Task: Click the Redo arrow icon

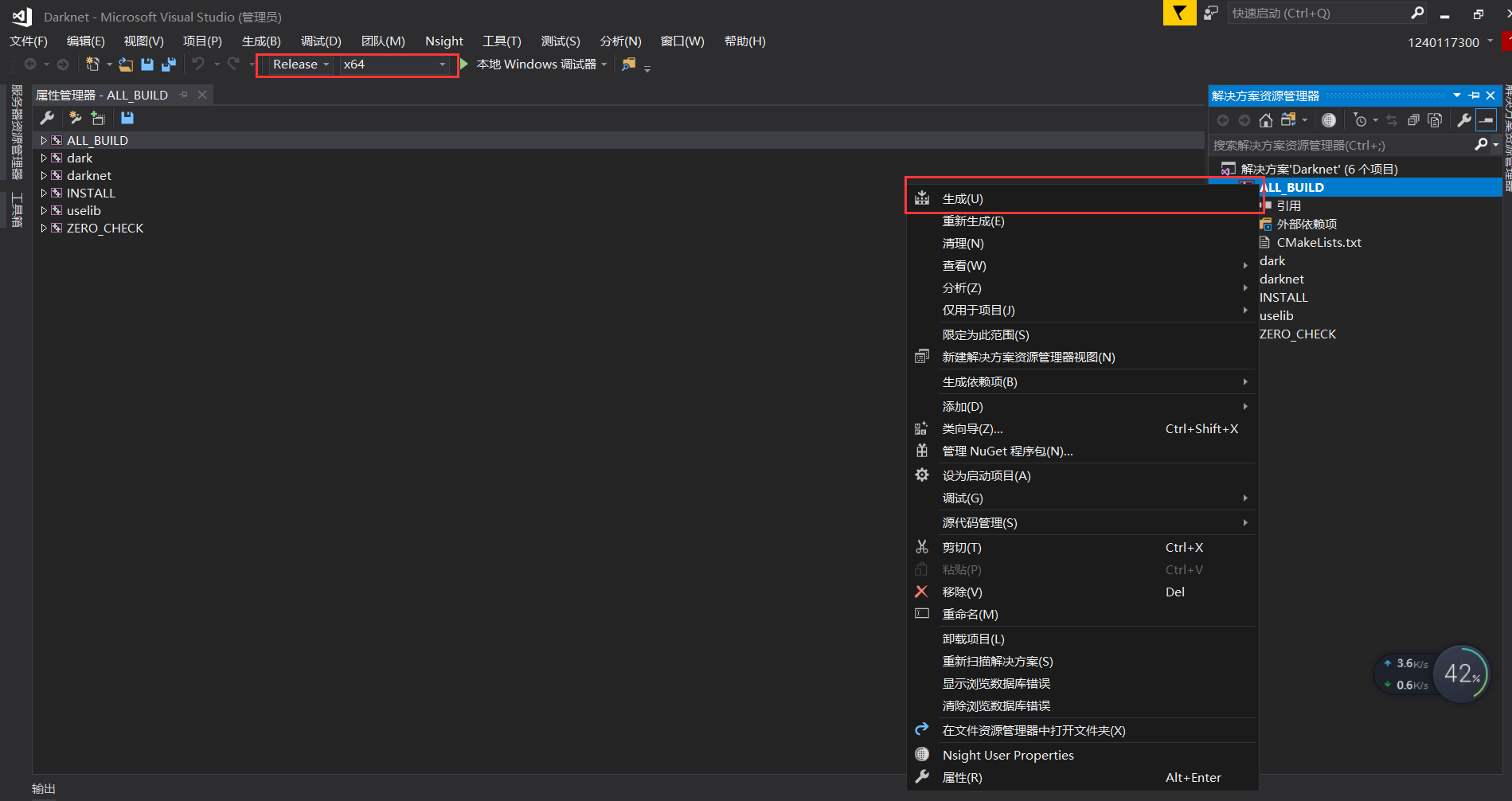Action: click(233, 64)
